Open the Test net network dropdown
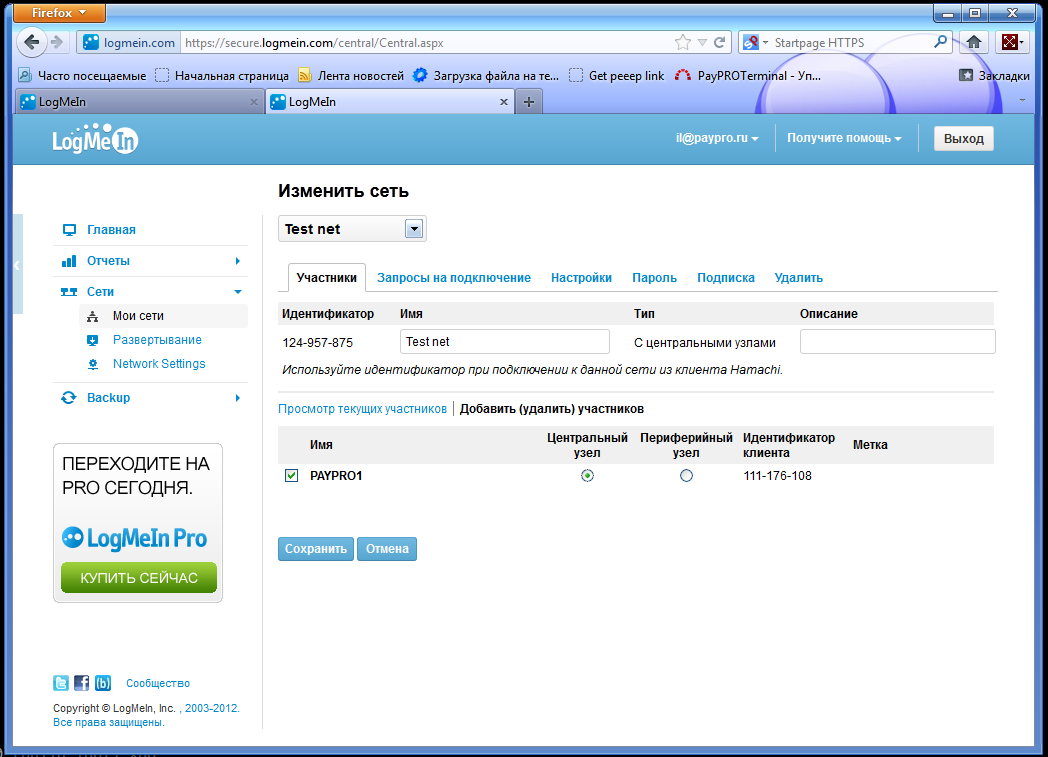Screen dimensions: 1048x757 coord(414,229)
